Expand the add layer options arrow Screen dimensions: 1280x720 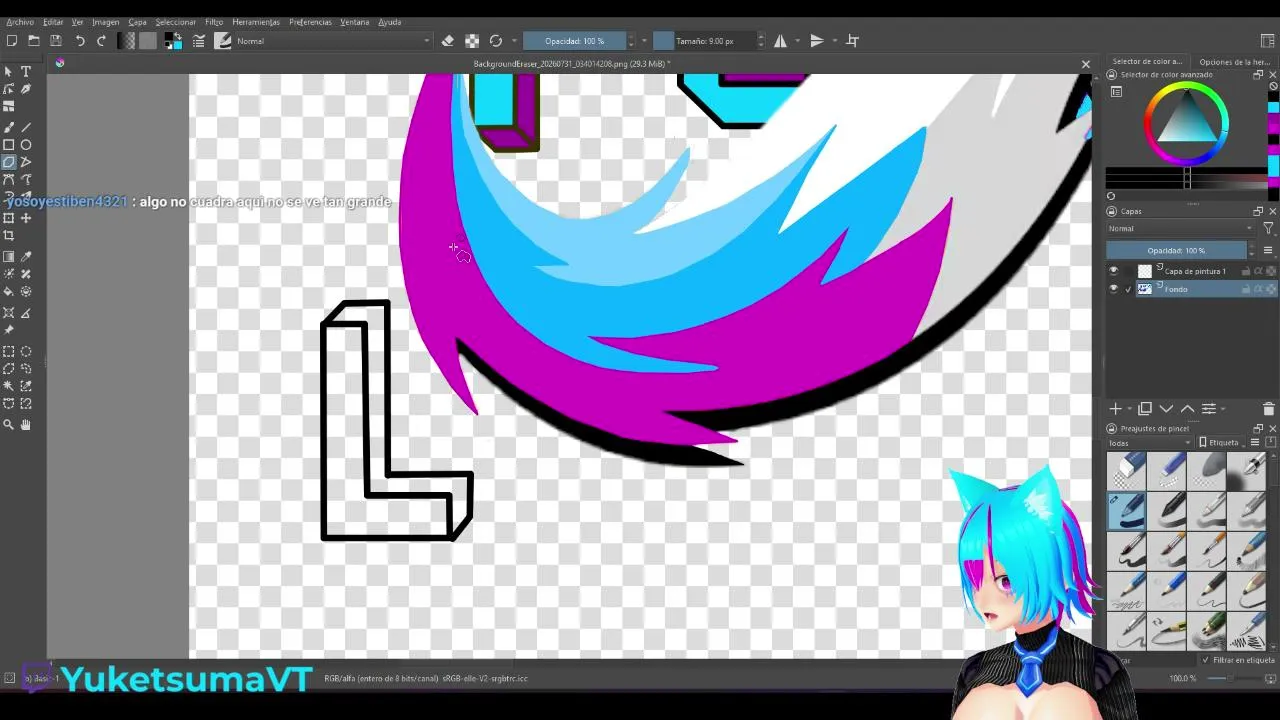click(1130, 409)
